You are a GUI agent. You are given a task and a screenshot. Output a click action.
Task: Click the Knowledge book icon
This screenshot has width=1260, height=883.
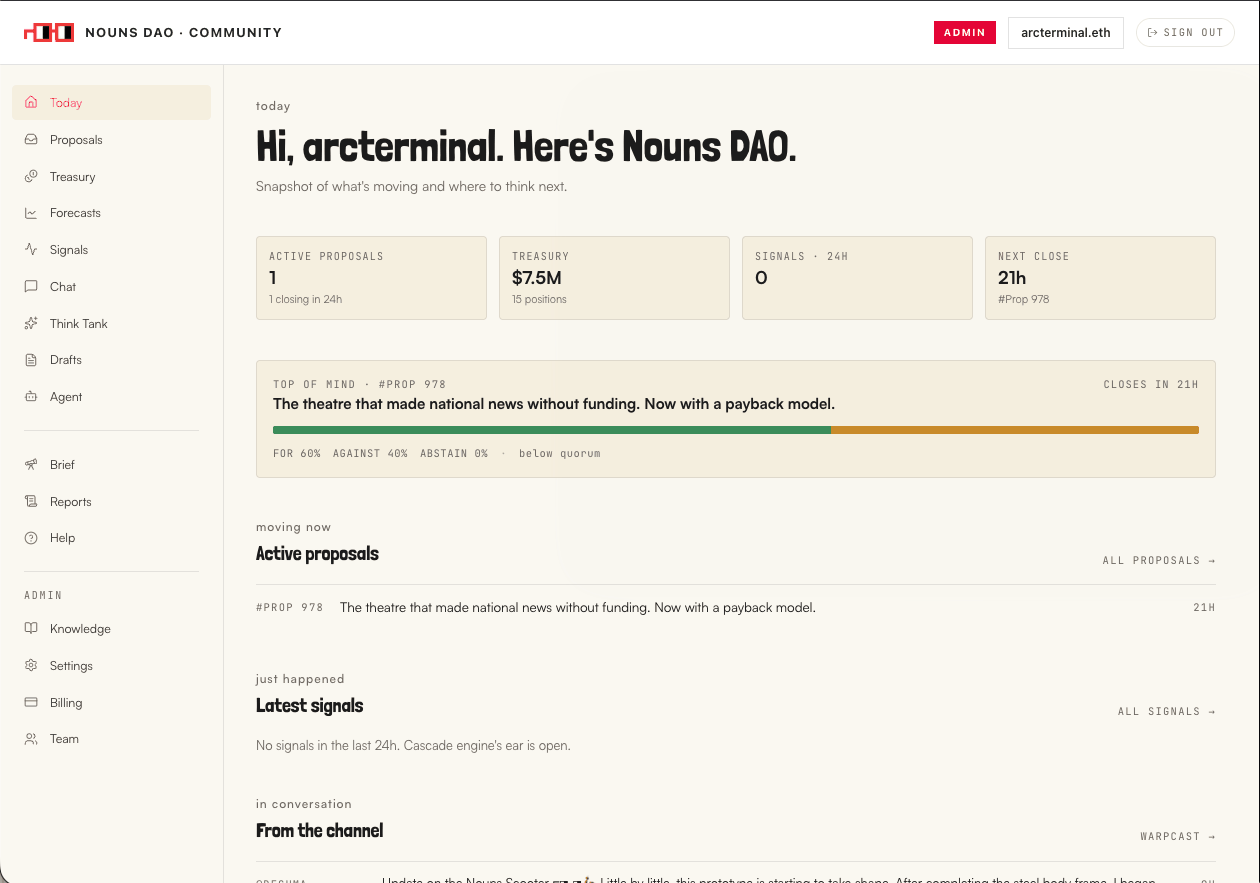(x=31, y=629)
